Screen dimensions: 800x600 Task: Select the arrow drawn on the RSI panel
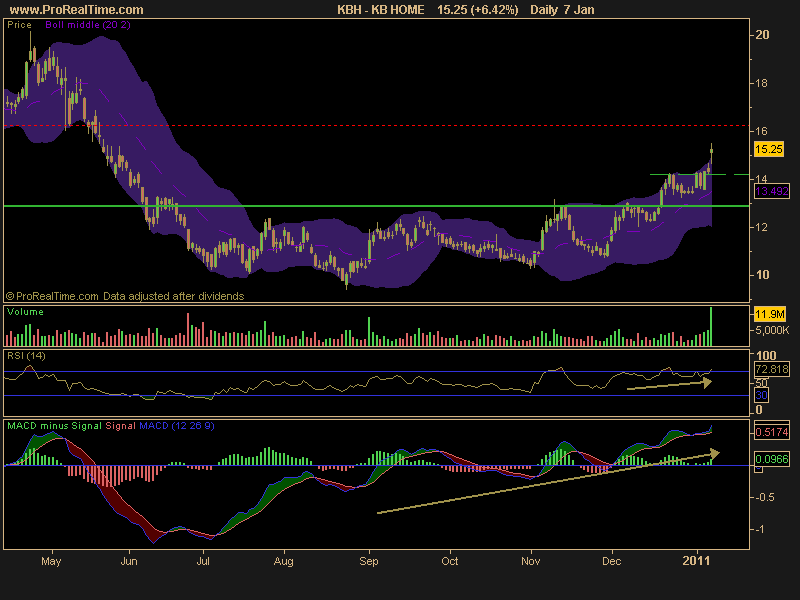tap(669, 385)
